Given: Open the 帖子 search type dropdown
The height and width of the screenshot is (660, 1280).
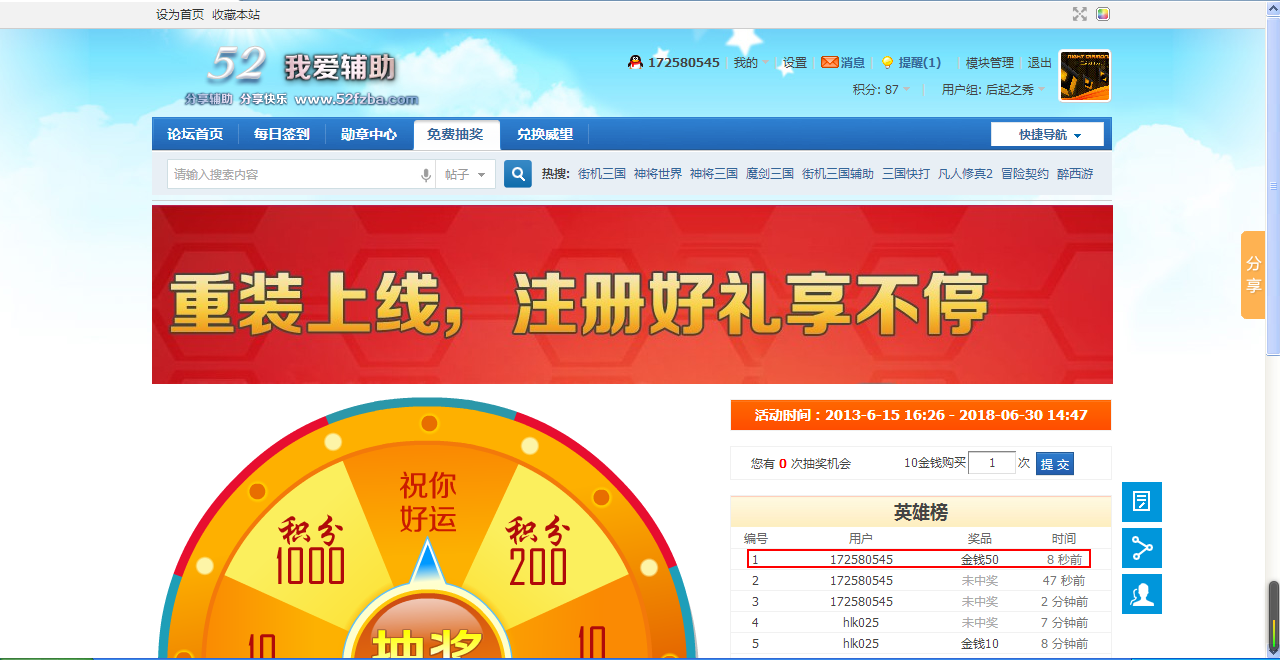Looking at the screenshot, I should coord(465,174).
